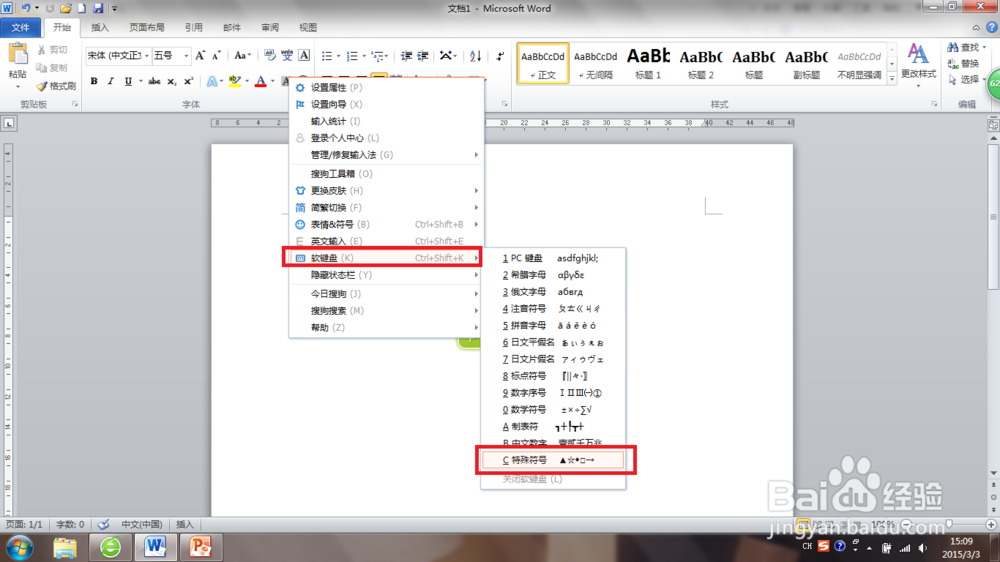Viewport: 1000px width, 562px height.
Task: Select the Format Painter brush
Action: point(42,85)
